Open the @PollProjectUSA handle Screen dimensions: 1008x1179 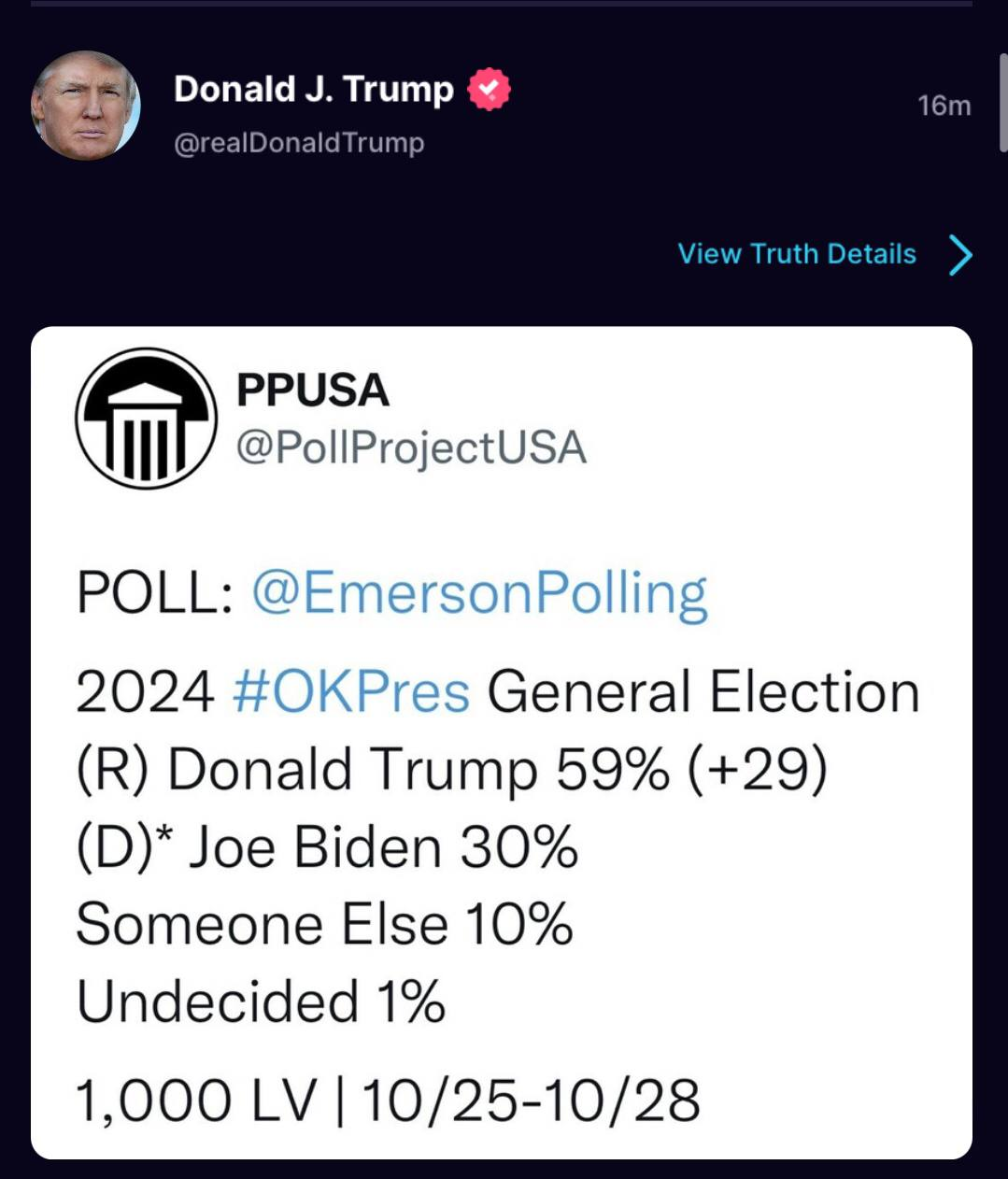(411, 447)
